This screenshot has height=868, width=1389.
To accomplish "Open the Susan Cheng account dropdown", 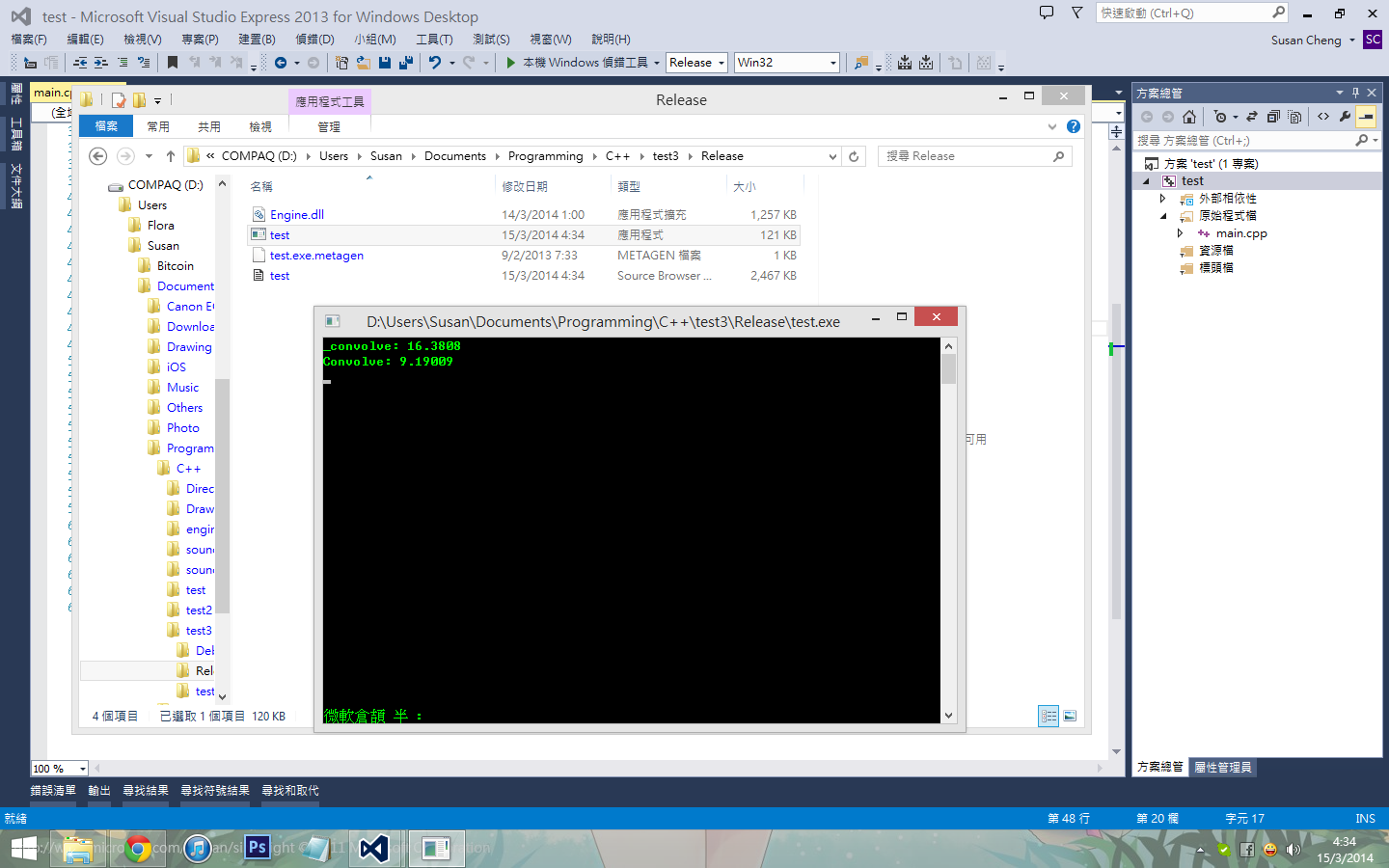I will 1352,41.
